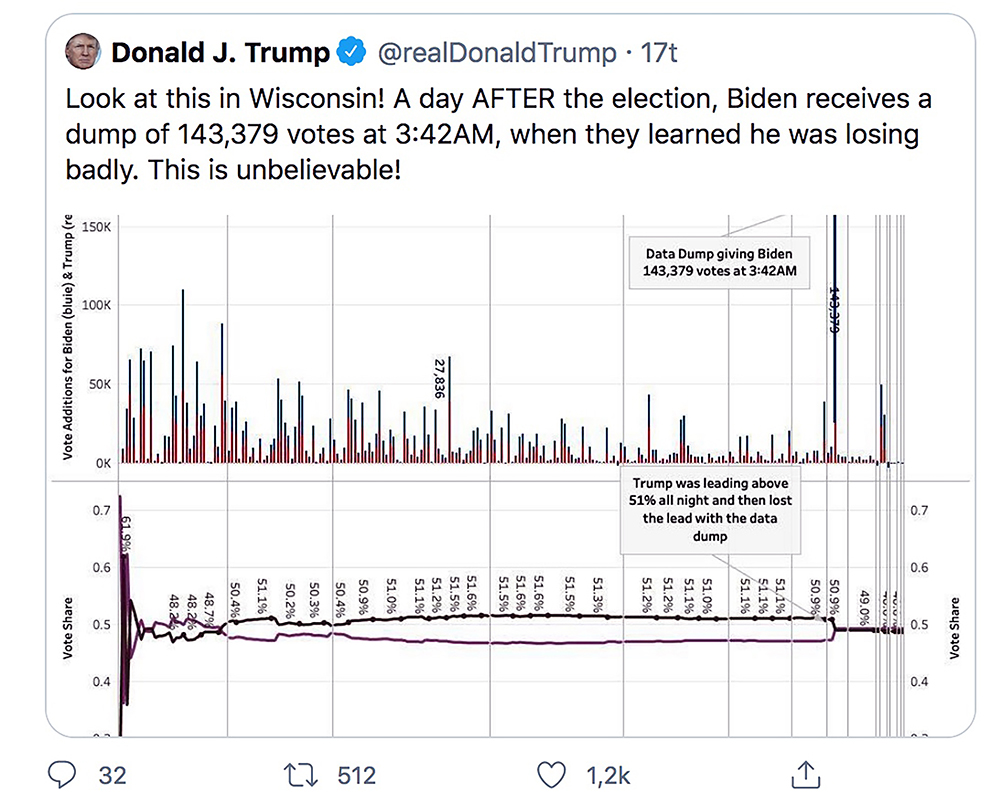Click the 32 replies count
The image size is (992, 805).
pos(111,775)
